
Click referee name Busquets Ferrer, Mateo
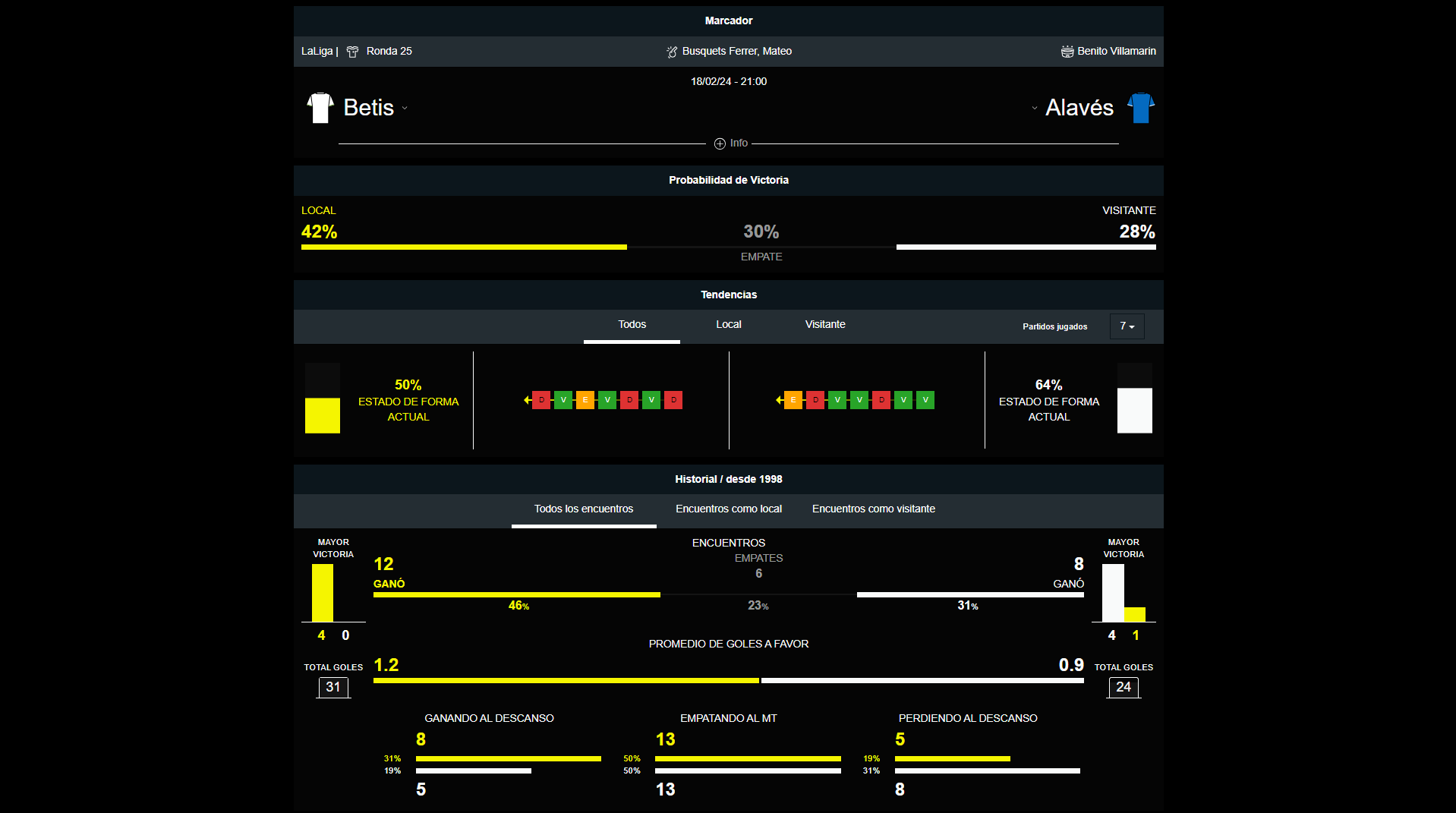pos(737,52)
